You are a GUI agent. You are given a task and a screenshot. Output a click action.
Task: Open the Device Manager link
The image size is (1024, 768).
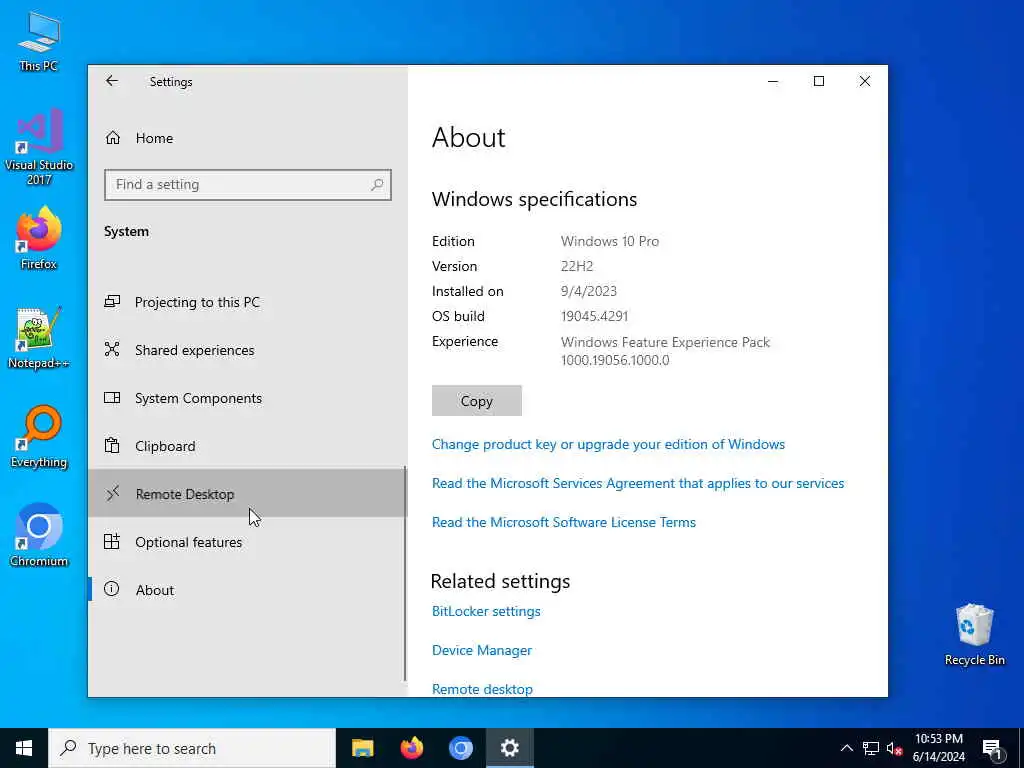[x=482, y=650]
